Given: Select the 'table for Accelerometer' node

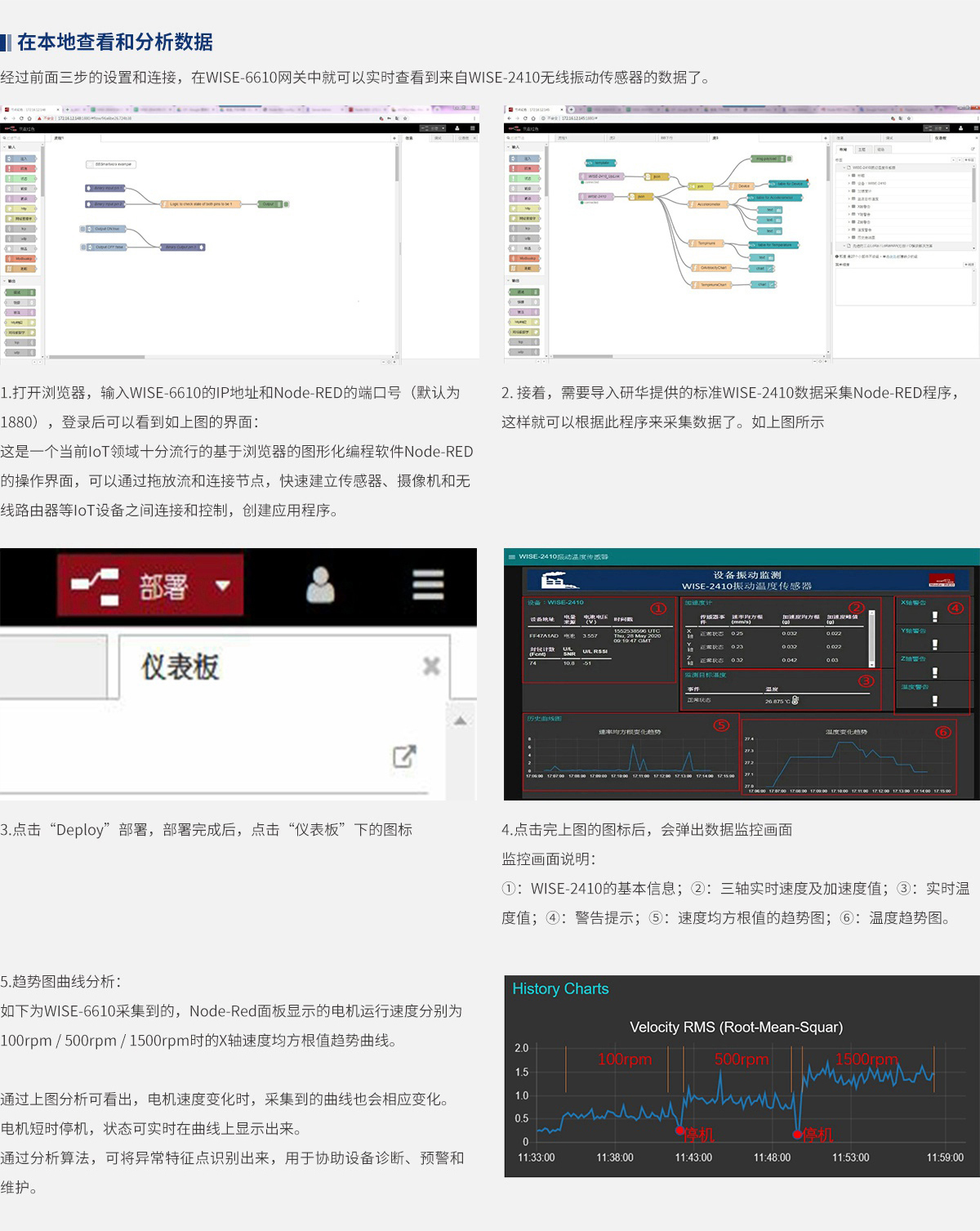Looking at the screenshot, I should pos(775,198).
